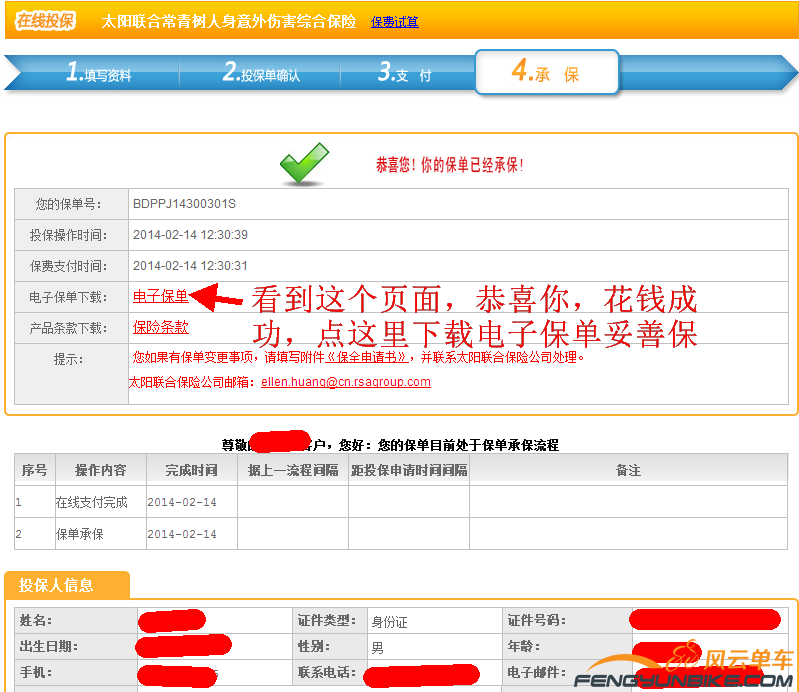Click the 序号 column header
The height and width of the screenshot is (692, 799).
pos(35,470)
